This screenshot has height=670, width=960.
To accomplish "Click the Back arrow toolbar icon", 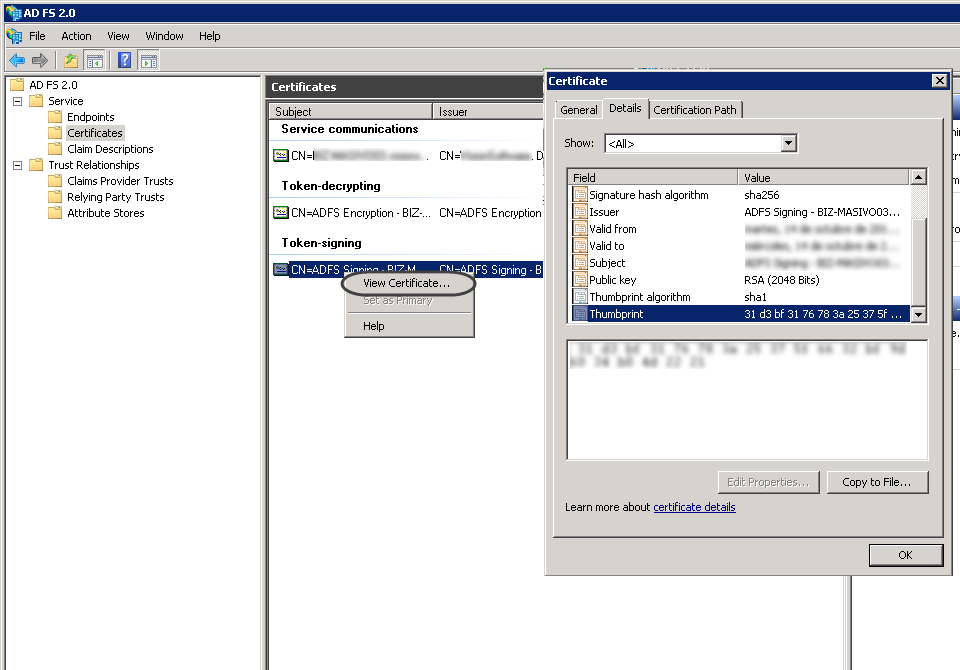I will coord(17,60).
